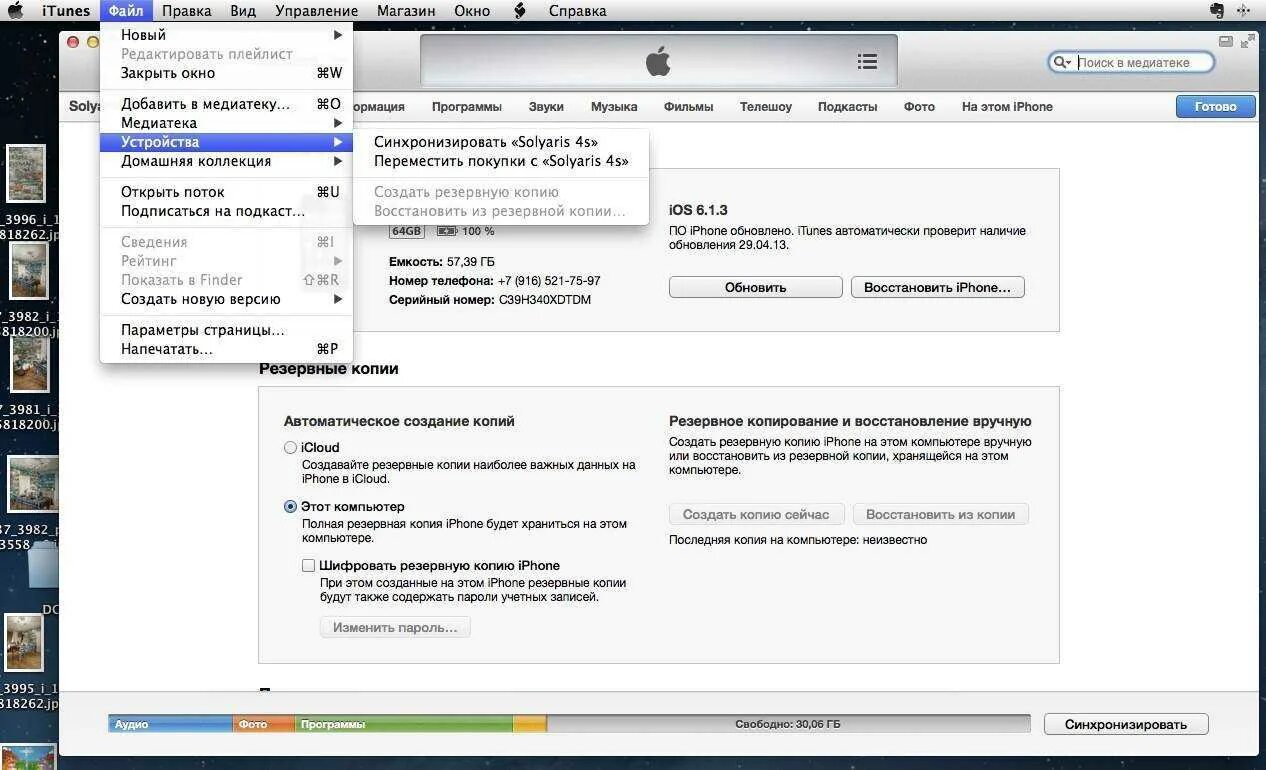Expand the Создать новую версию submenu

tap(226, 299)
